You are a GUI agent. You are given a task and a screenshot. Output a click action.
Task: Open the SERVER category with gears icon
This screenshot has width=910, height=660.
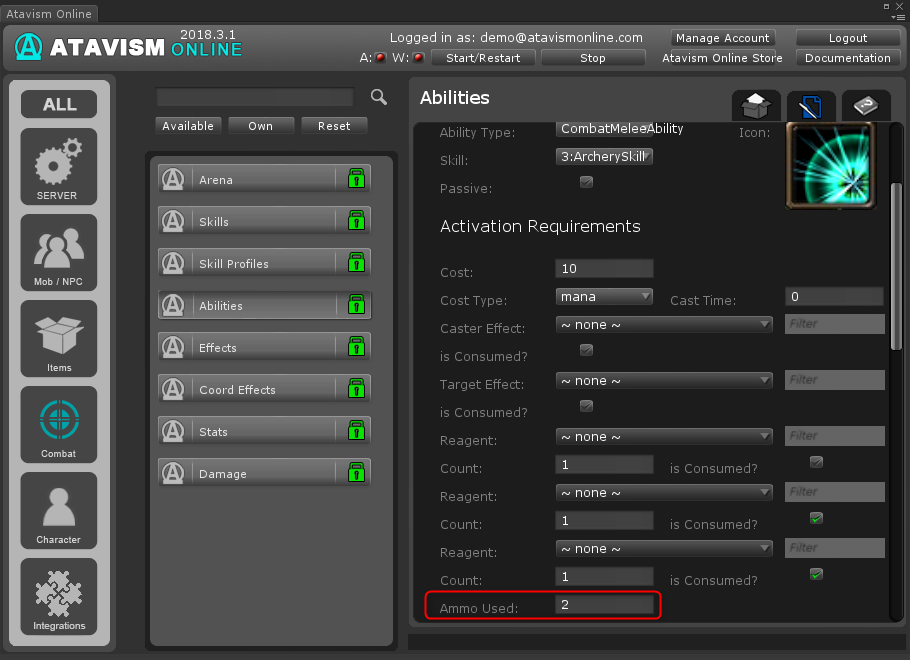pos(59,166)
